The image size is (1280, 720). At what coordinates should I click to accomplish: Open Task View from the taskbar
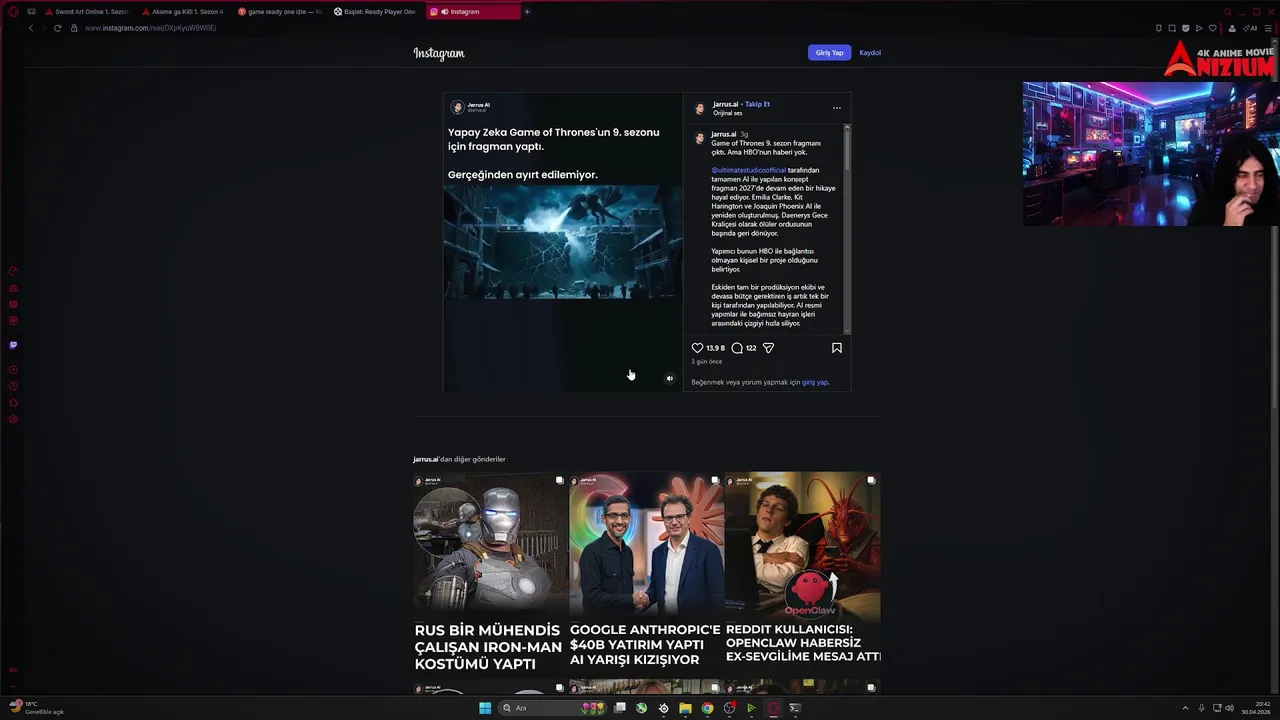pos(620,708)
